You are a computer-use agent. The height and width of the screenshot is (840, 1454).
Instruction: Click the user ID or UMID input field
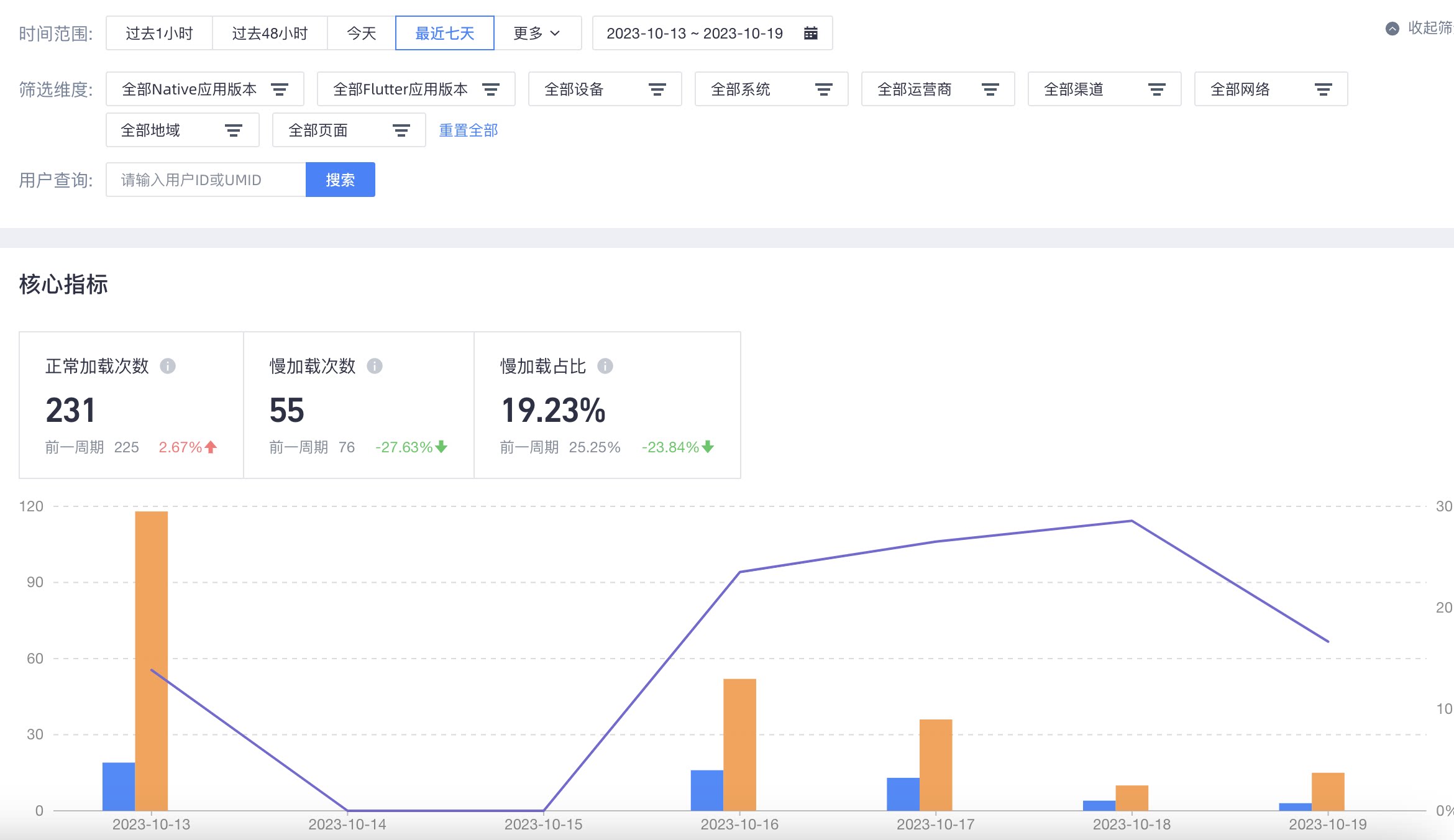tap(206, 180)
